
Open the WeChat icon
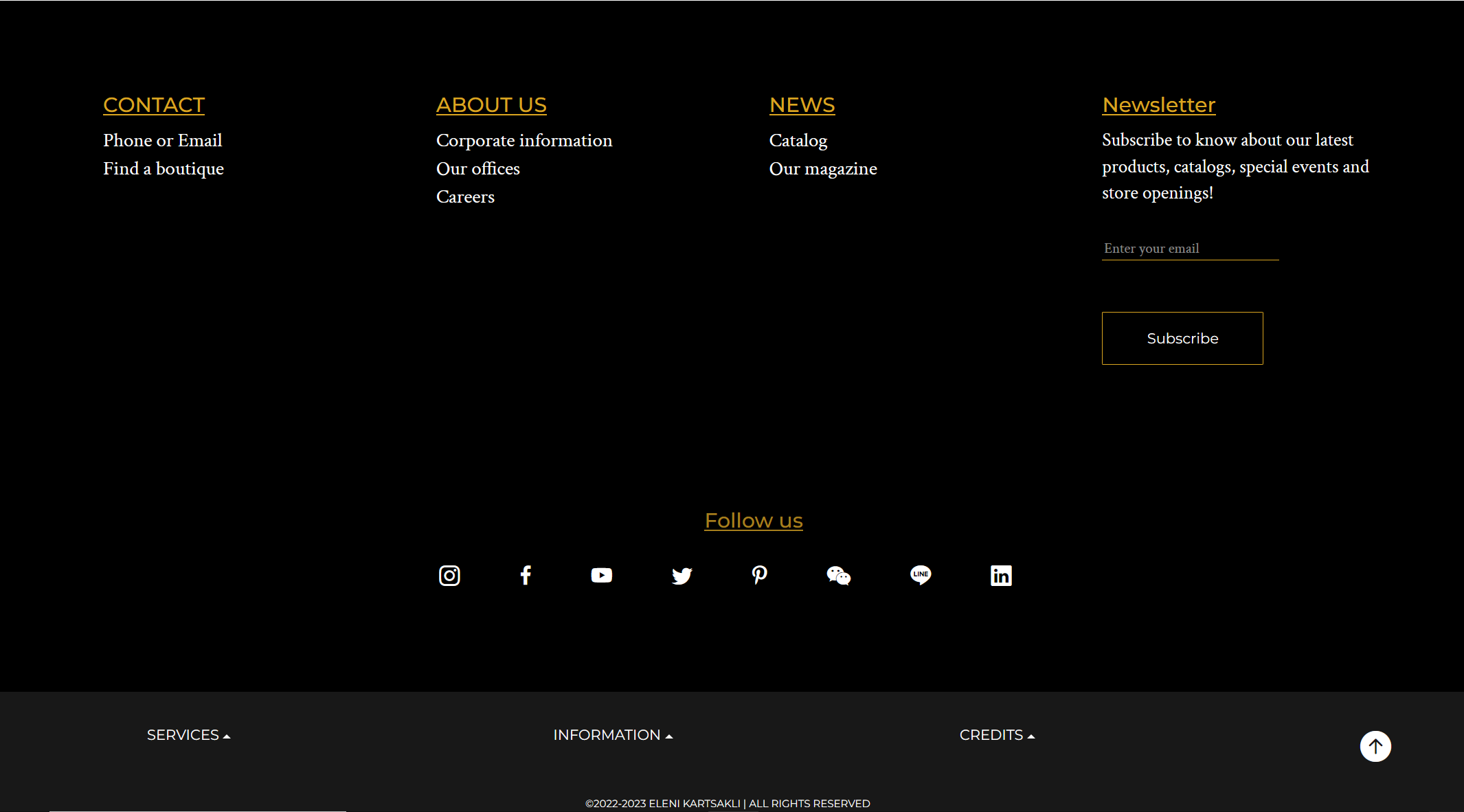pos(838,575)
